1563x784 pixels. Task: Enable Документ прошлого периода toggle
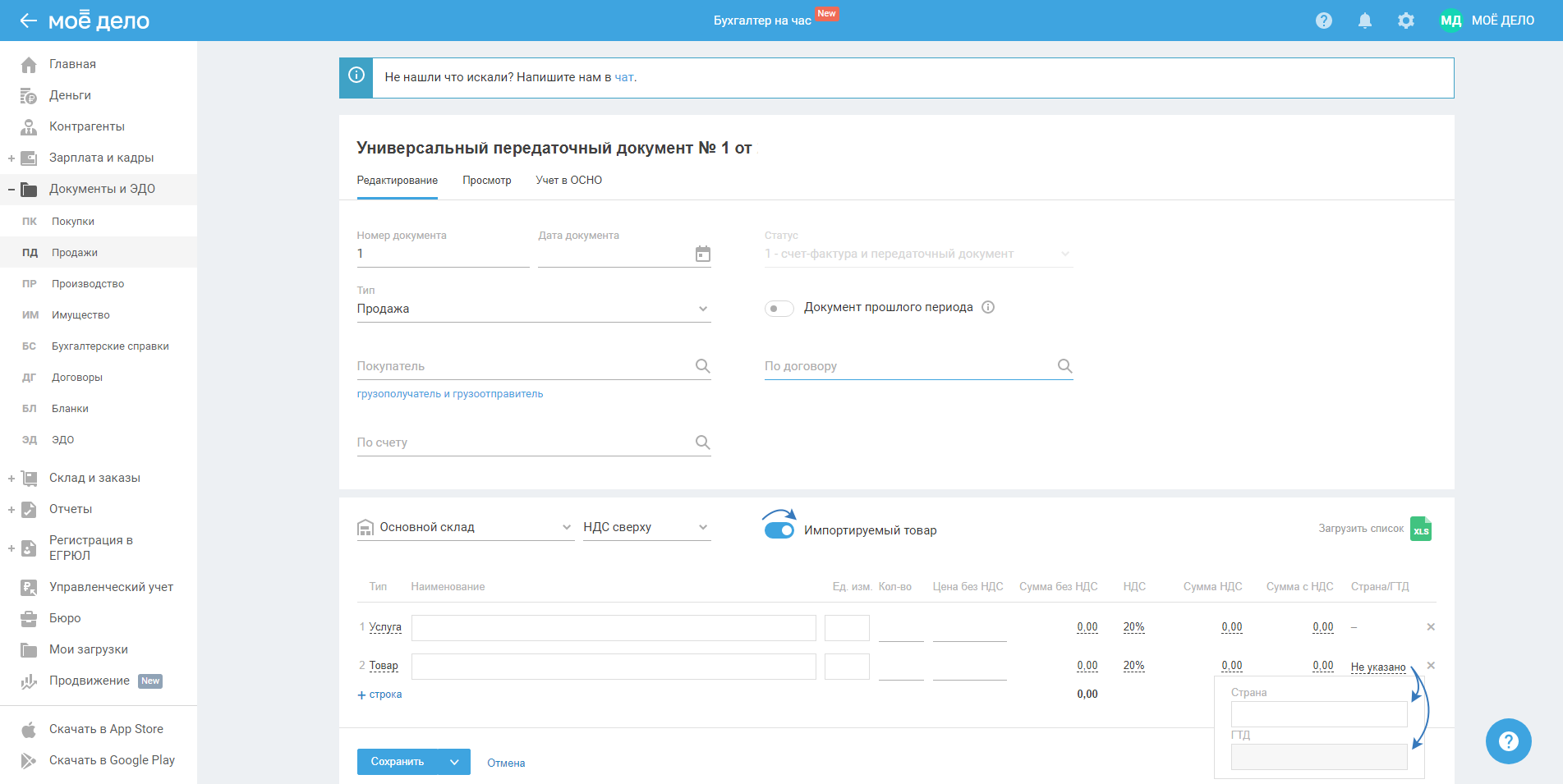tap(779, 309)
